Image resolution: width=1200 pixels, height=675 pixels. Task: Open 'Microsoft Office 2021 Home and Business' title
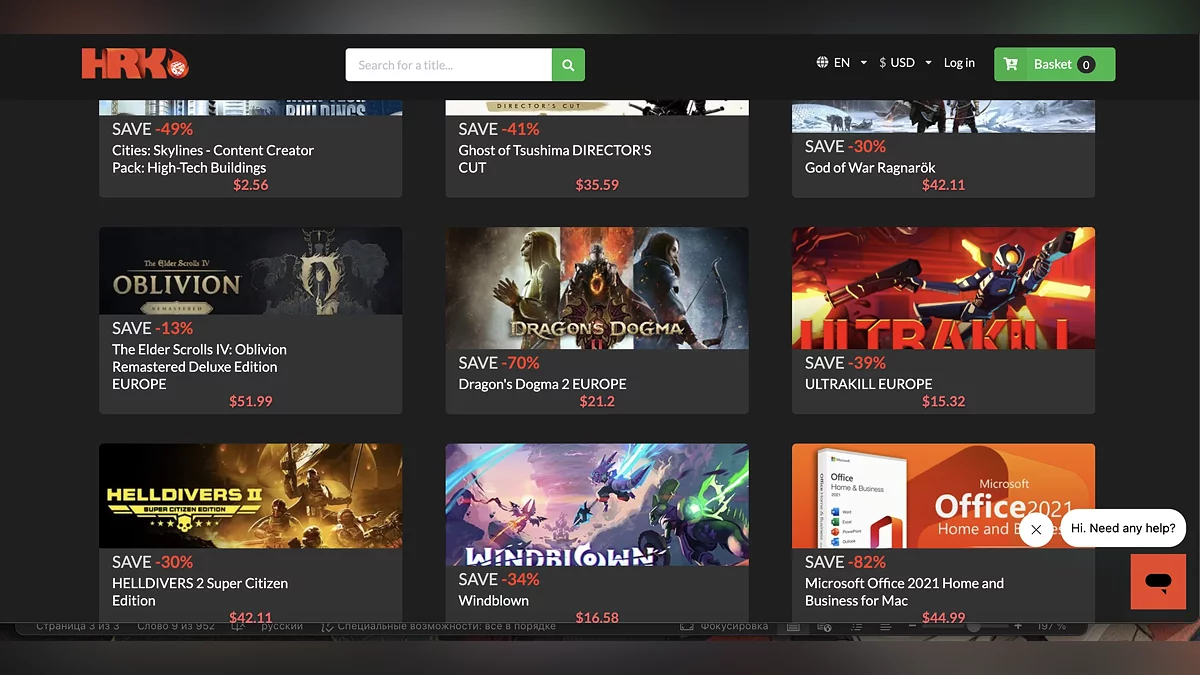tap(904, 592)
